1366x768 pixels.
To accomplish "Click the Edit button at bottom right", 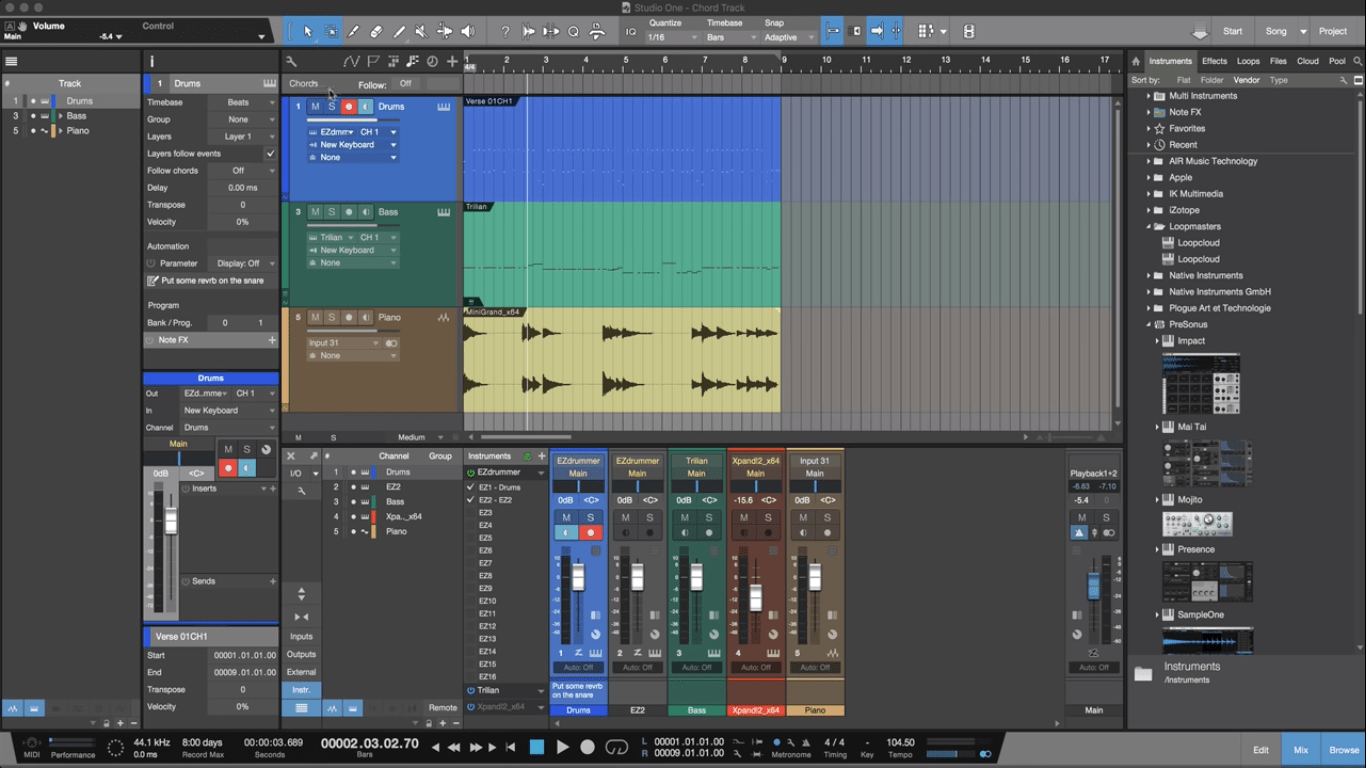I will pos(1260,749).
